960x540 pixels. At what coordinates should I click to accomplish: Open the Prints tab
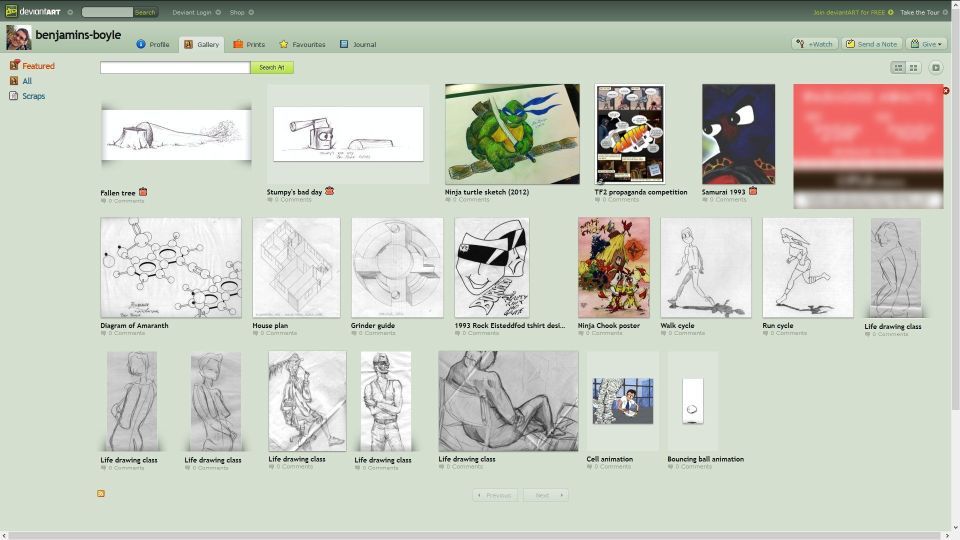[249, 44]
